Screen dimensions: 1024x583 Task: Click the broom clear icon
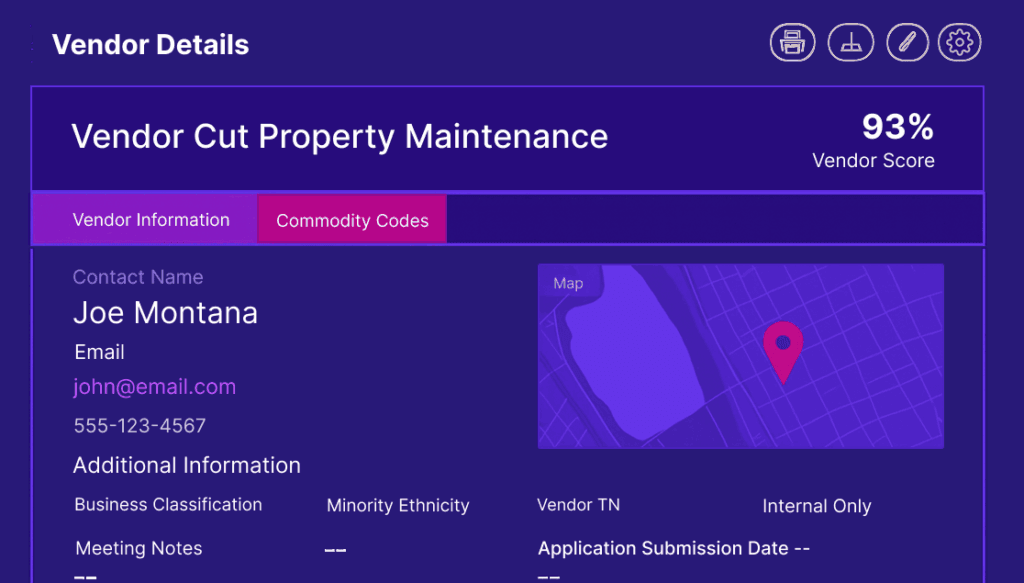pos(850,43)
